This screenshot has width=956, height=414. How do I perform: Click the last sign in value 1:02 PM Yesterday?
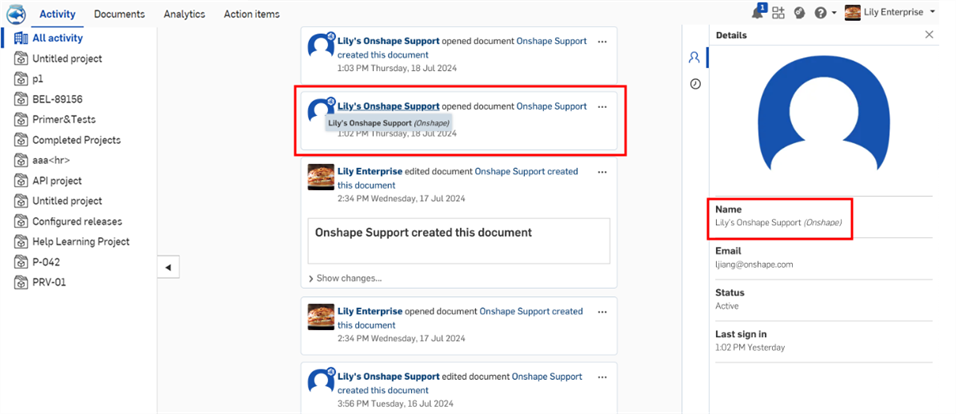pos(750,348)
